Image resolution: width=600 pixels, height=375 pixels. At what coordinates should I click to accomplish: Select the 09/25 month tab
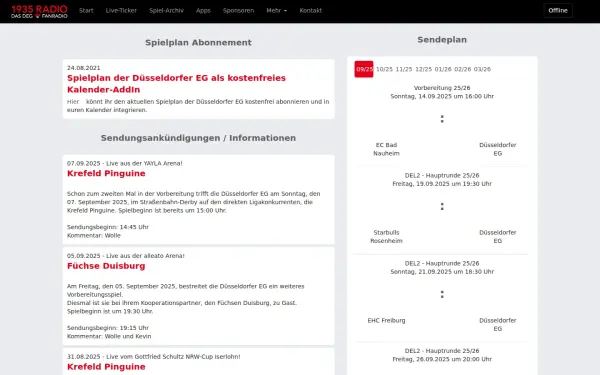pos(364,69)
